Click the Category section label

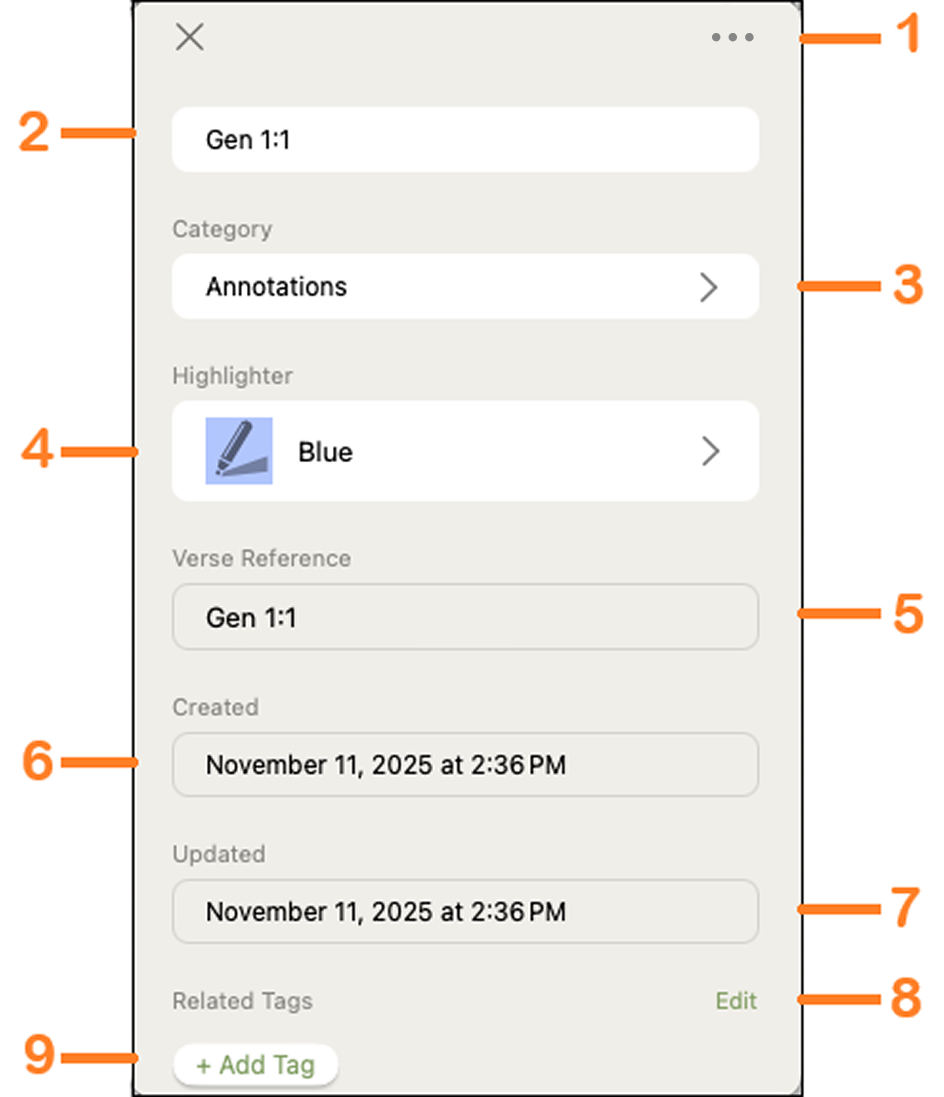pos(223,229)
